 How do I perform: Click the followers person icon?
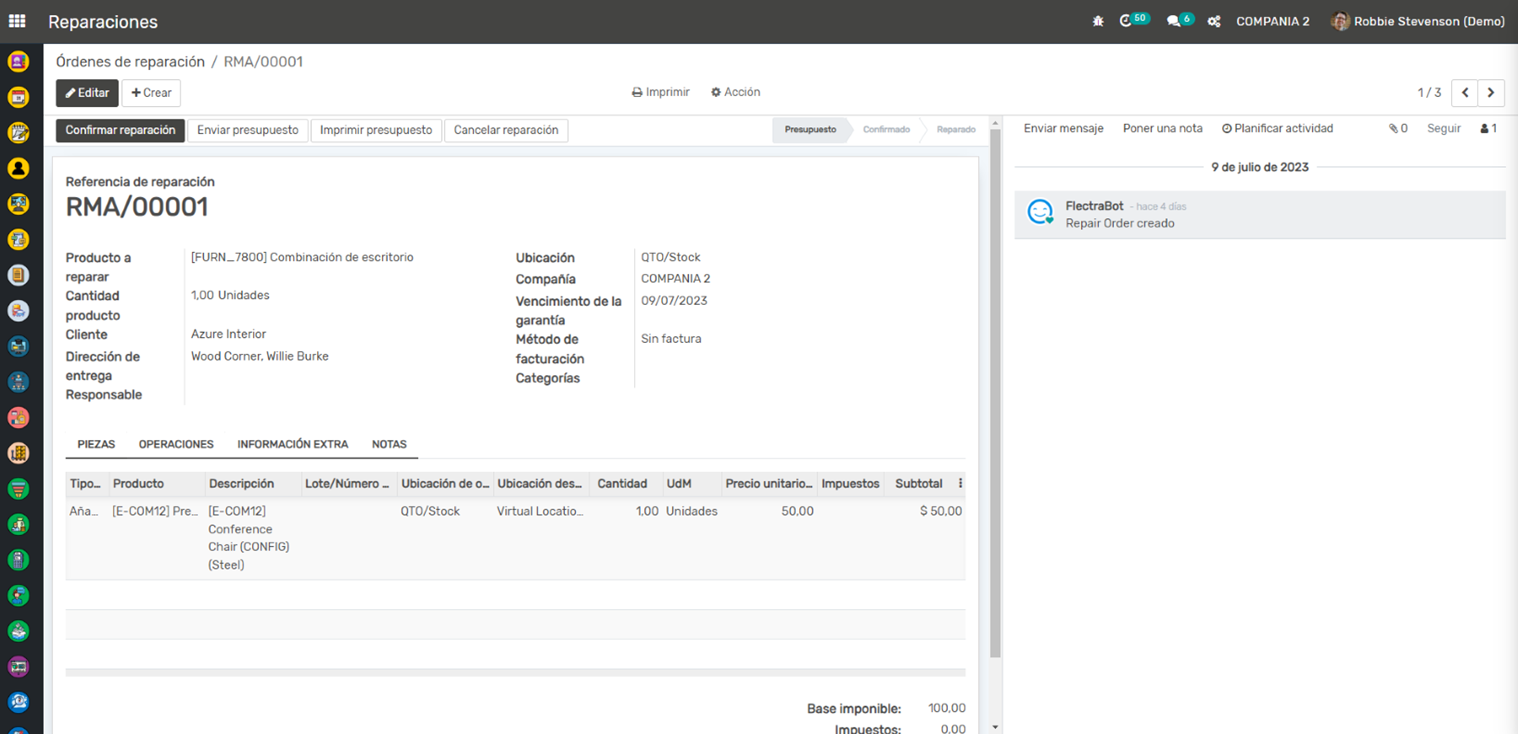click(x=1488, y=129)
